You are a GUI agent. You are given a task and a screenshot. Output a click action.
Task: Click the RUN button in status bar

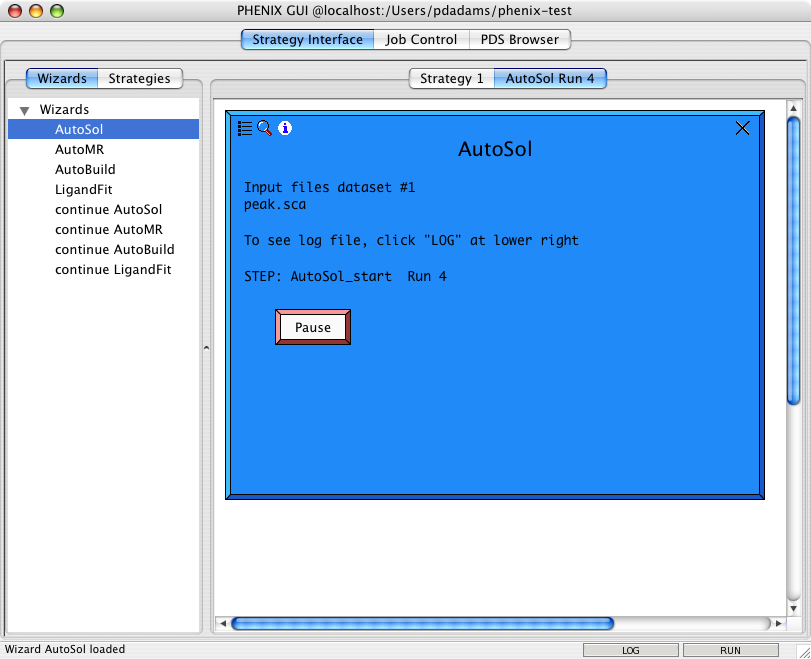(730, 650)
